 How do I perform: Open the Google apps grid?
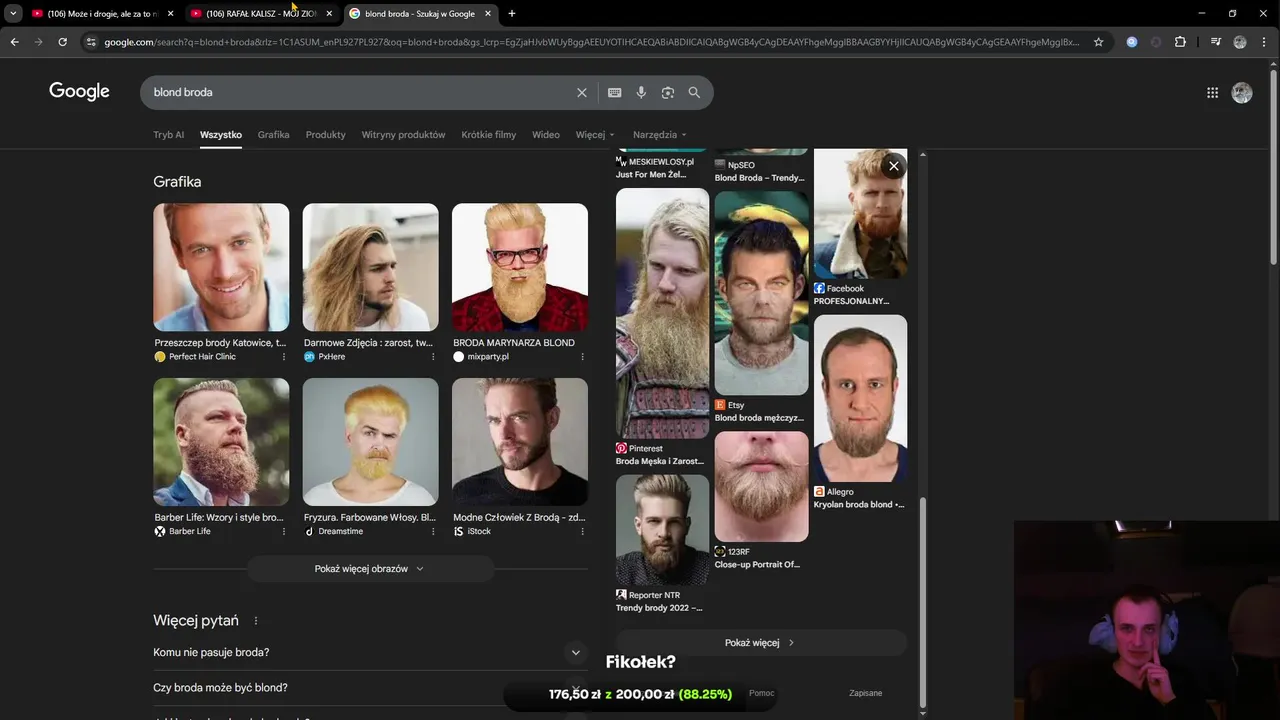click(1212, 92)
